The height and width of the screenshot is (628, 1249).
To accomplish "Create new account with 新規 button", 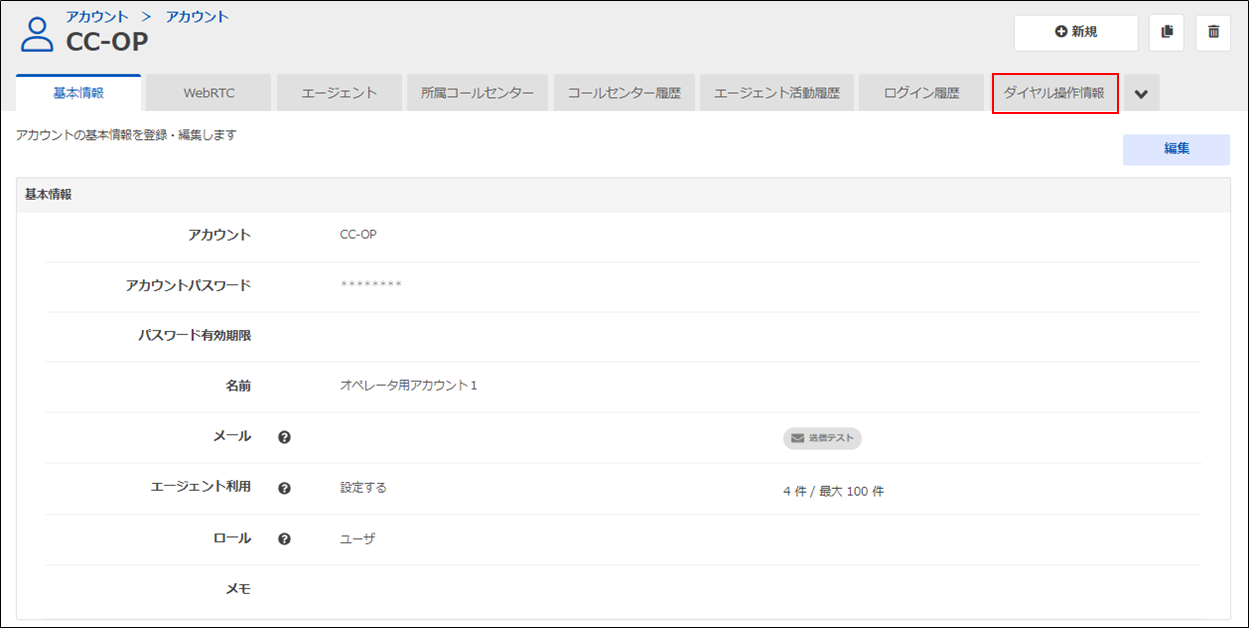I will pos(1076,32).
